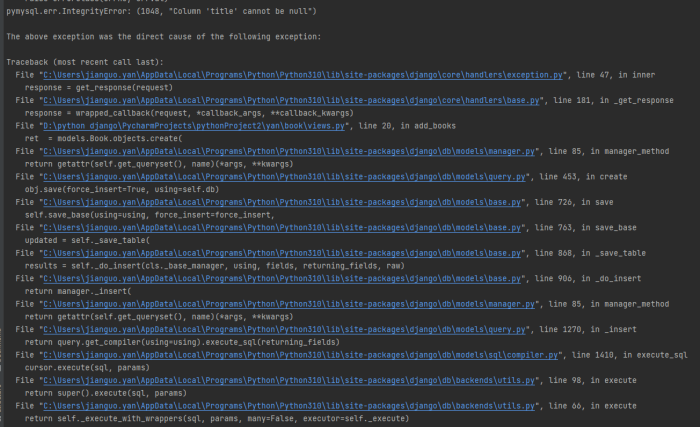Open the models\base.py link at line 726

coord(282,202)
